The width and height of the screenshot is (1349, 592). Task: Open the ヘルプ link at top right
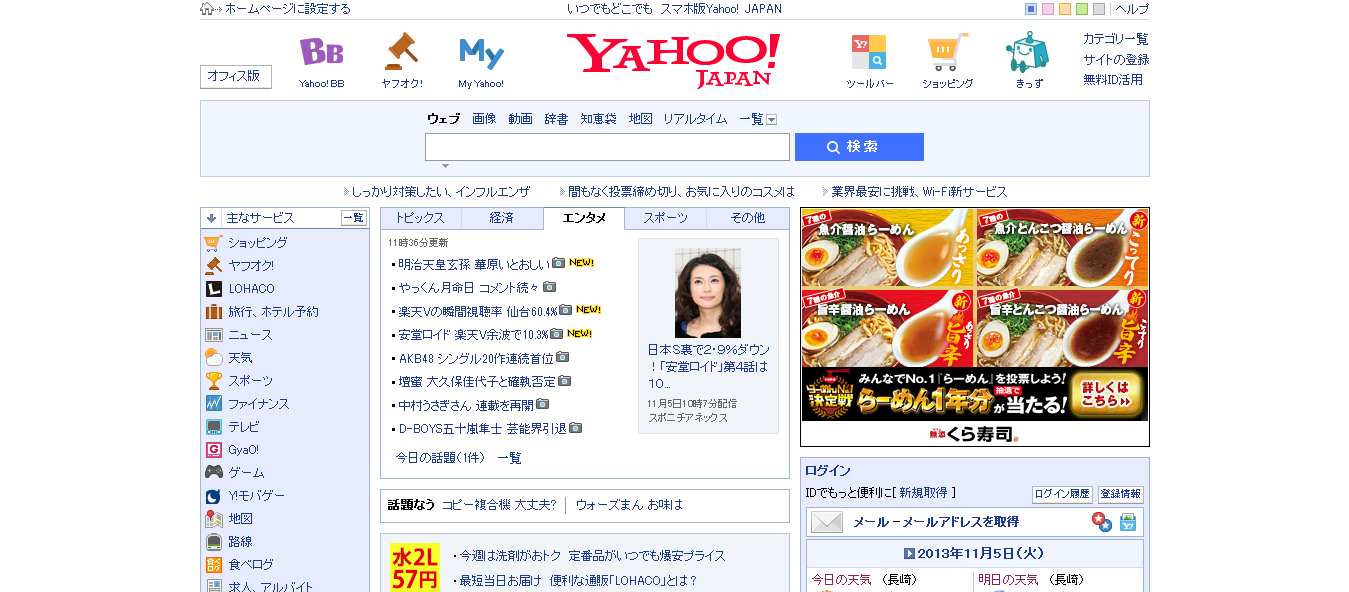1132,9
